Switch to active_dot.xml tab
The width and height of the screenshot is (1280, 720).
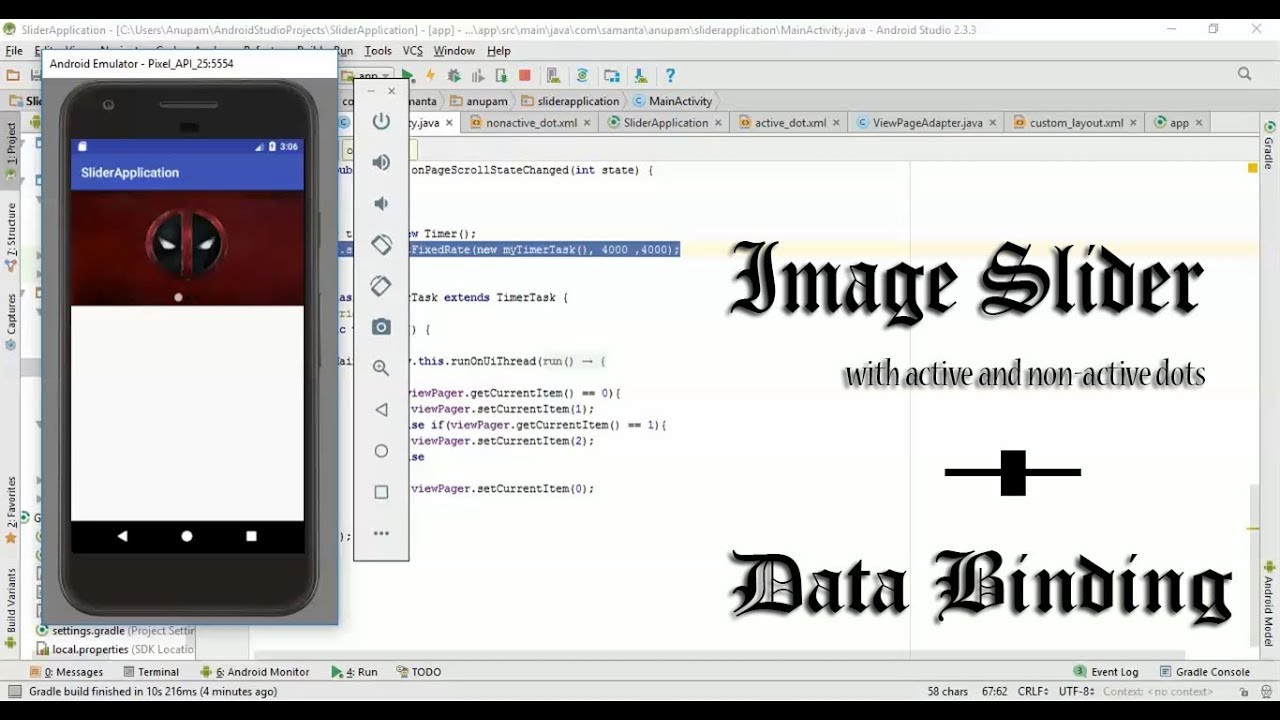coord(790,123)
